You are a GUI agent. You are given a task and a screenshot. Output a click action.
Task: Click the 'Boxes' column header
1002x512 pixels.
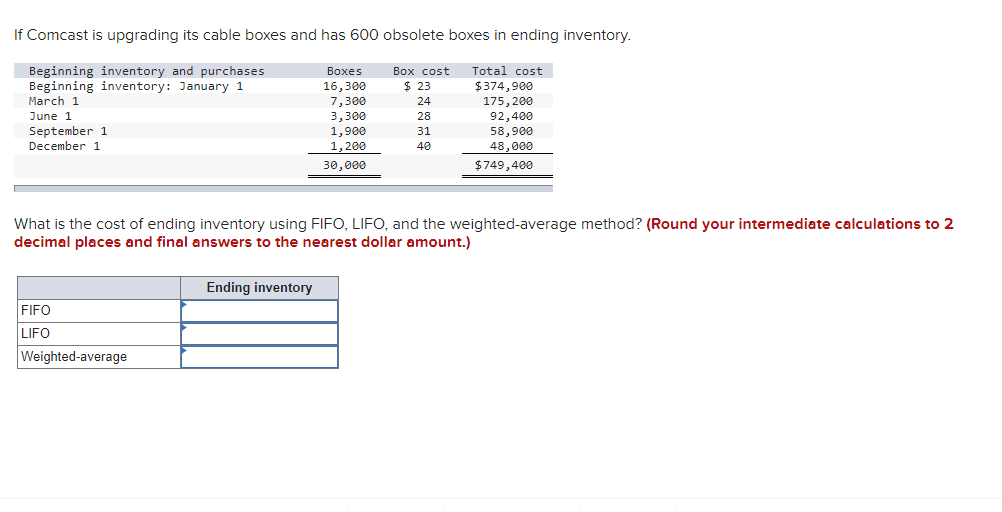click(x=344, y=71)
